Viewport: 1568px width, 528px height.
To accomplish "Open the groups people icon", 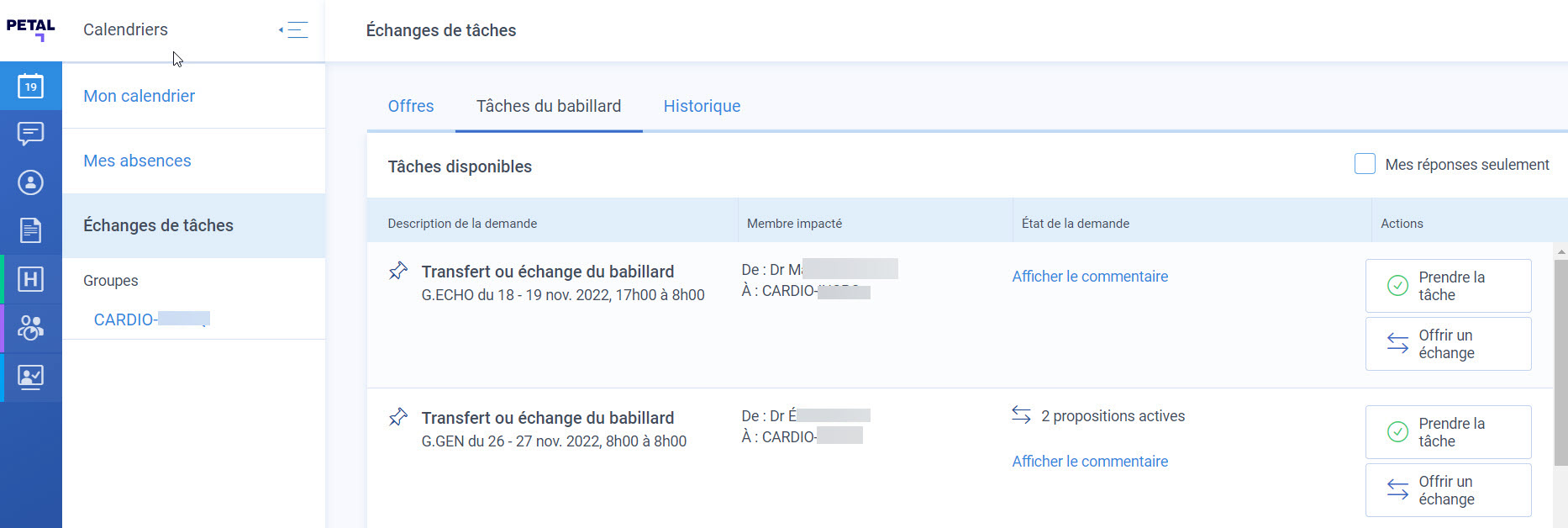I will 31,328.
